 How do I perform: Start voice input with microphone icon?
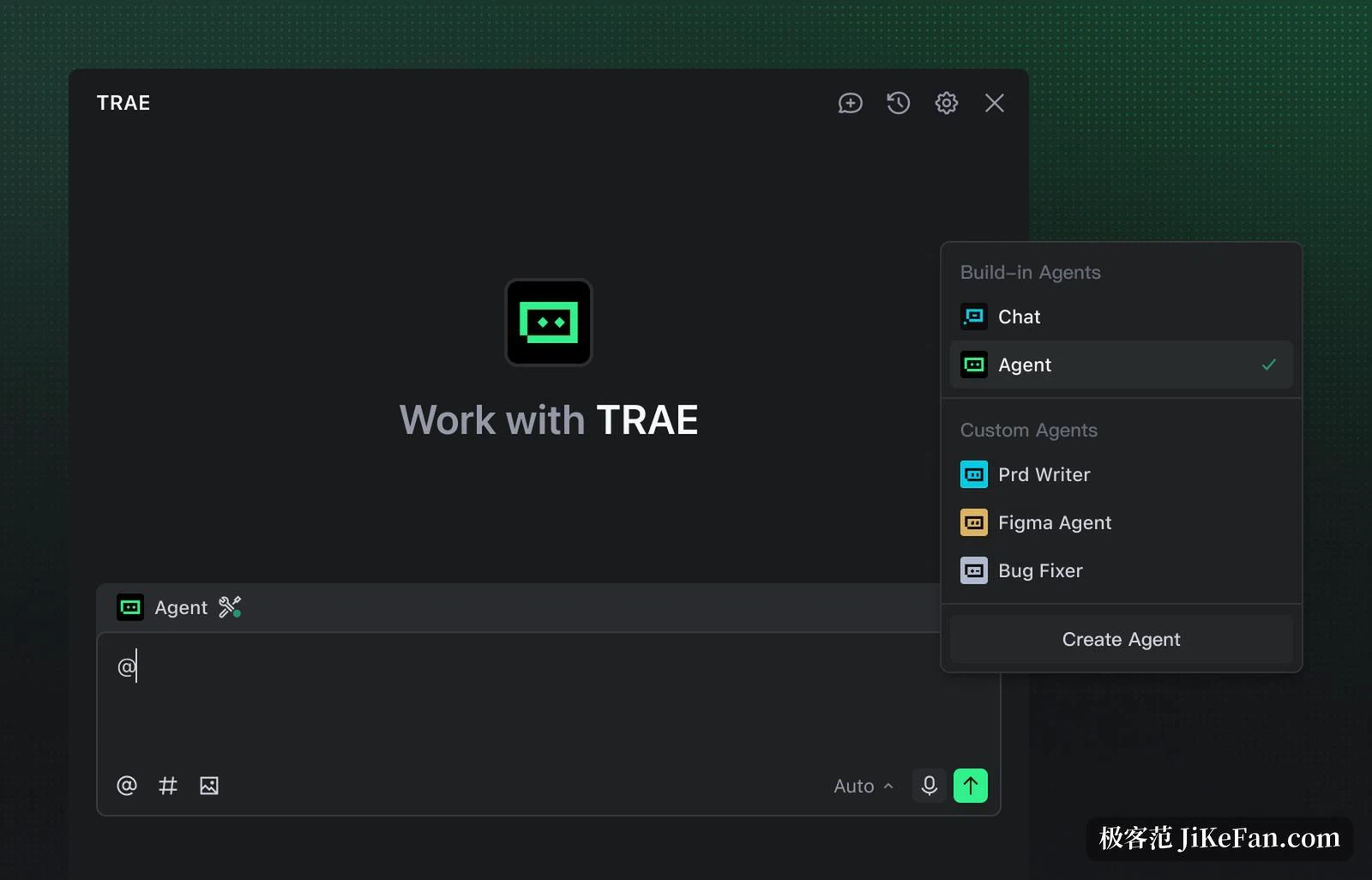929,786
